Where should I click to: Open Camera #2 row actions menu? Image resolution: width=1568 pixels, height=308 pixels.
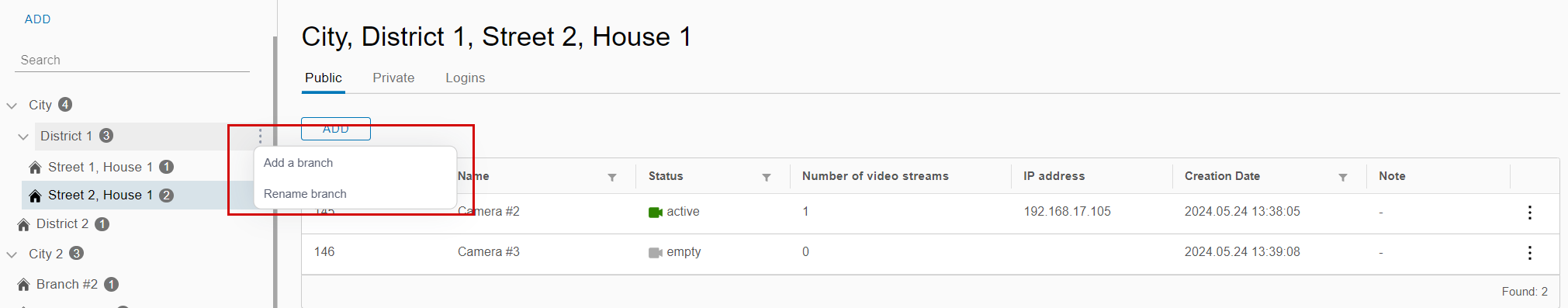1529,213
